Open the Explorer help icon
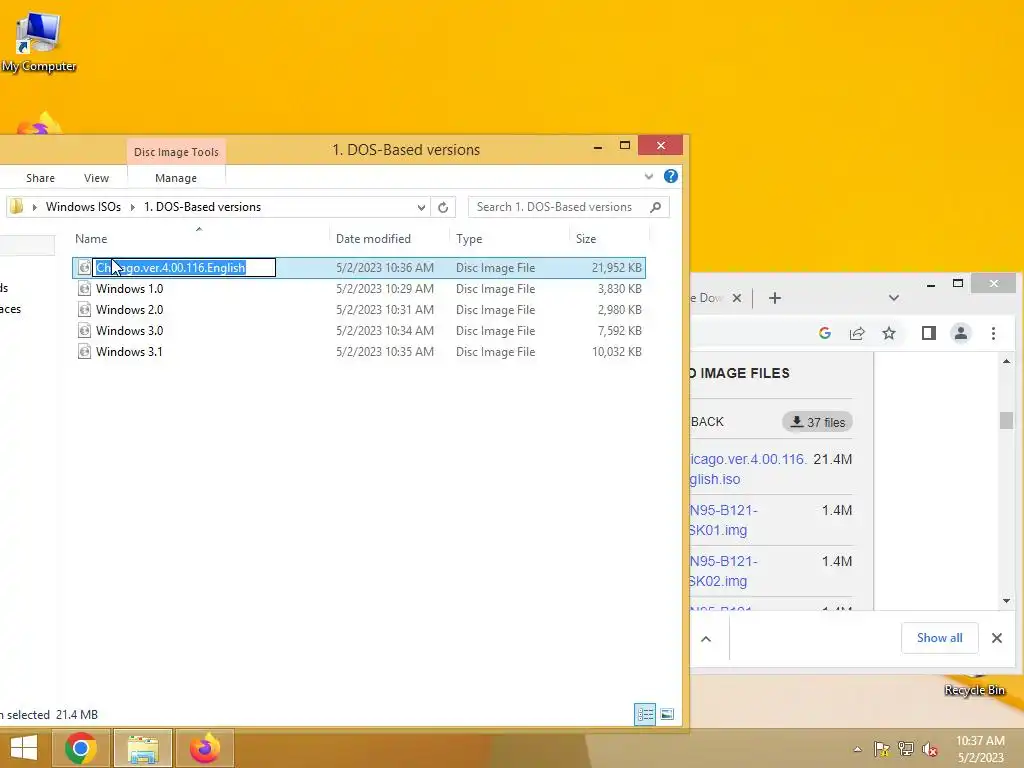Image resolution: width=1024 pixels, height=768 pixels. [x=670, y=176]
